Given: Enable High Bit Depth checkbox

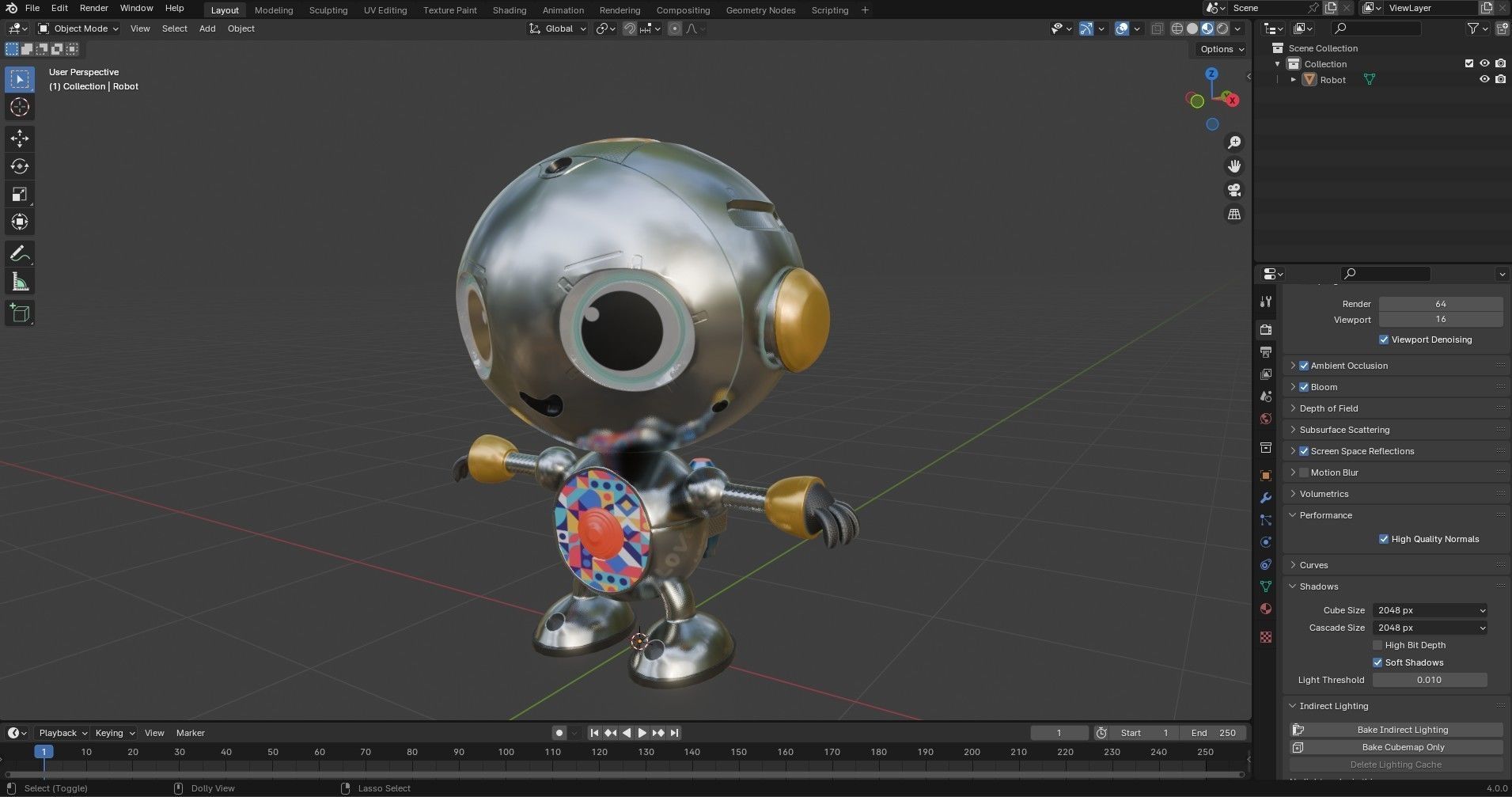Looking at the screenshot, I should pyautogui.click(x=1377, y=645).
